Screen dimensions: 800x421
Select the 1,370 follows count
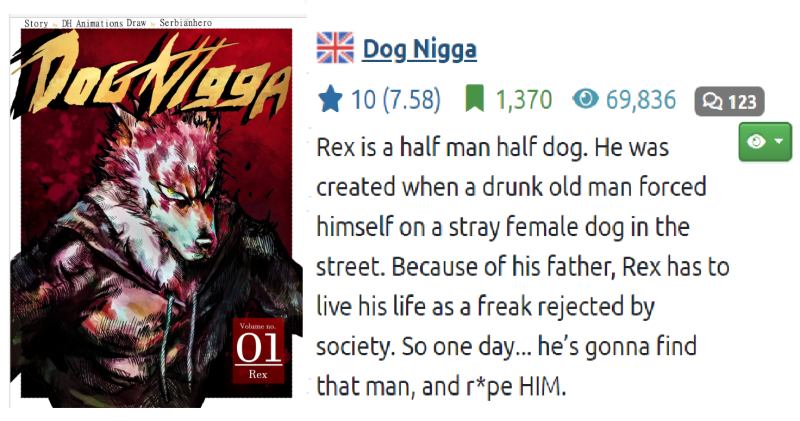[524, 100]
